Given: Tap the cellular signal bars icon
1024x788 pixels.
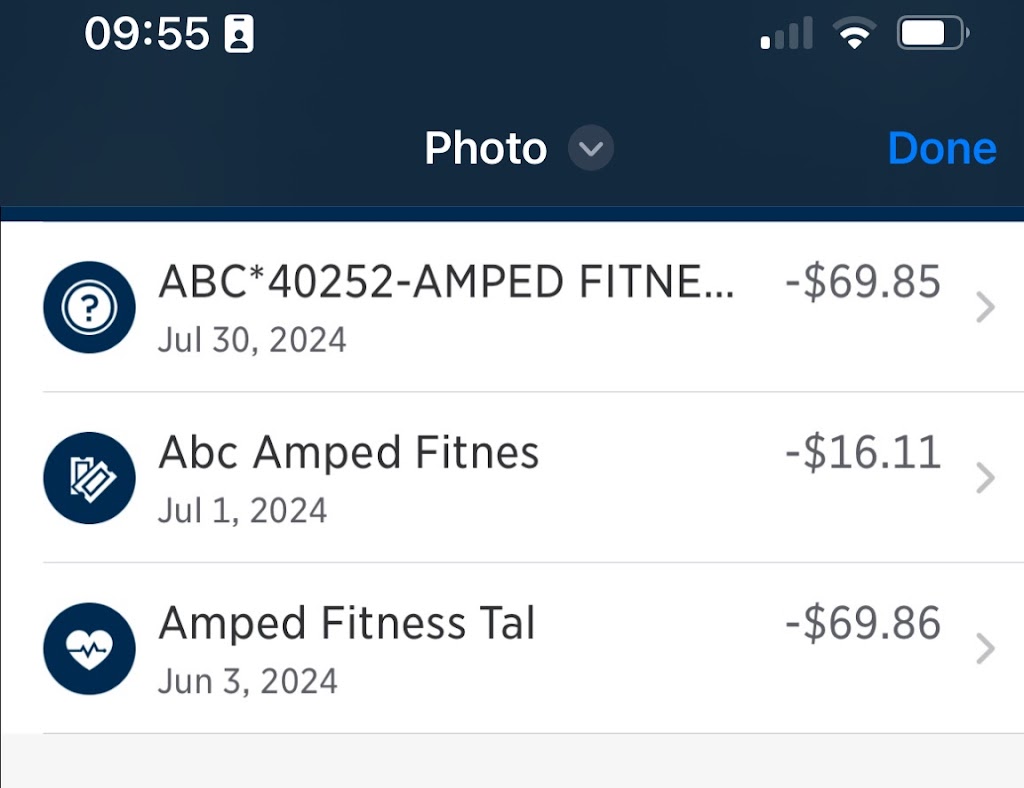Looking at the screenshot, I should click(787, 36).
